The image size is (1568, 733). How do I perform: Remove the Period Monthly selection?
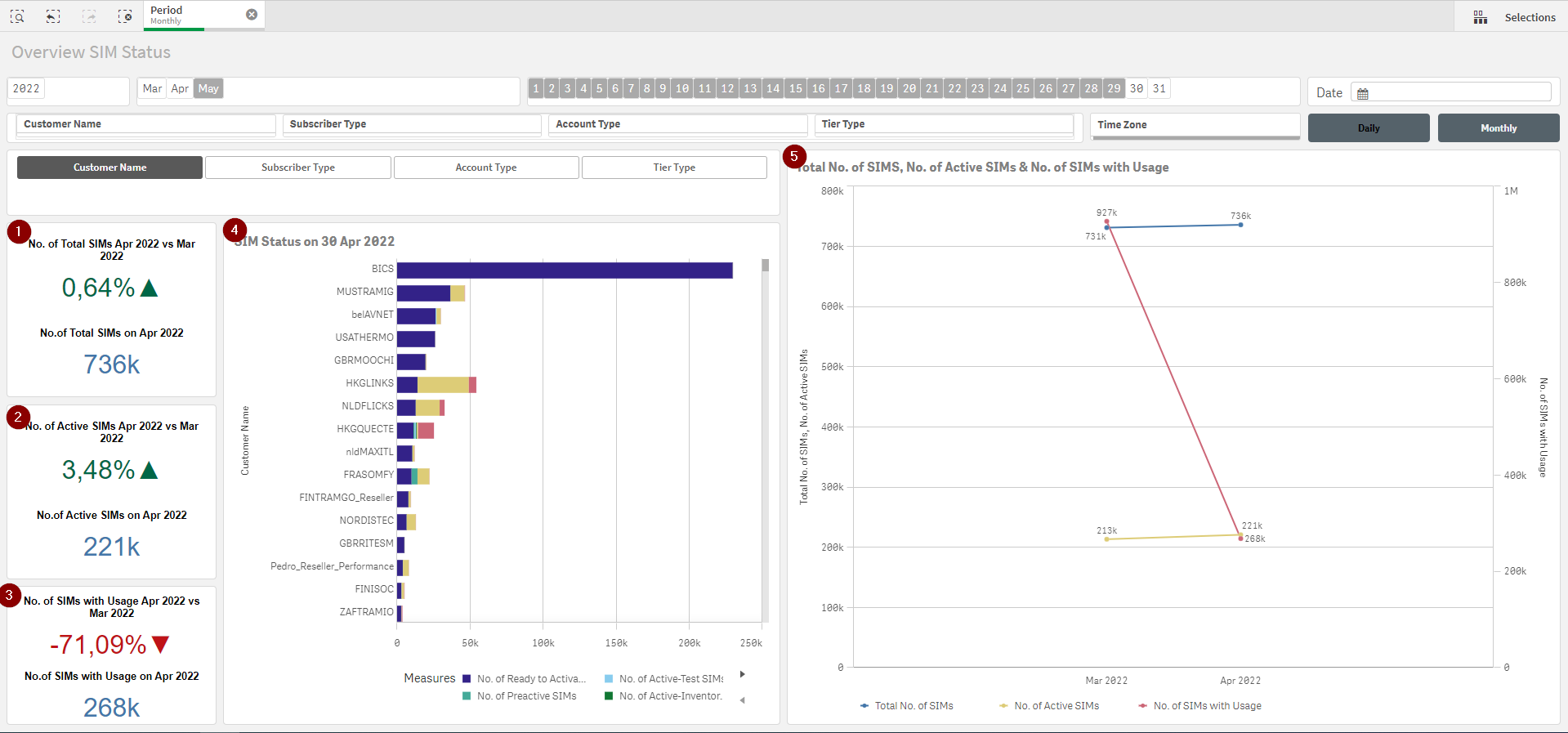252,15
